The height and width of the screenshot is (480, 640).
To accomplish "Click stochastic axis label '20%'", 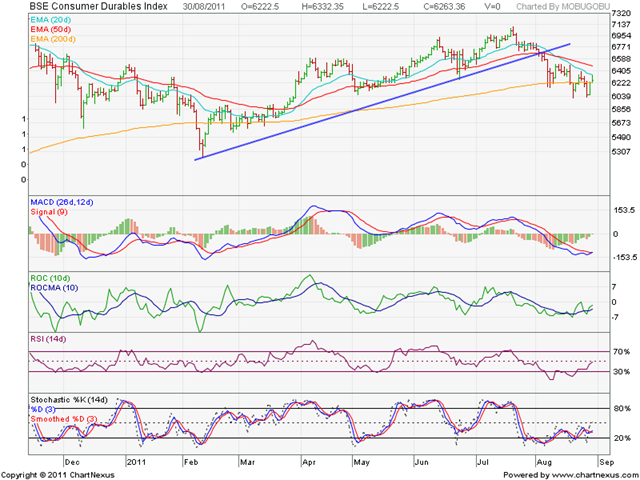I will [x=621, y=438].
